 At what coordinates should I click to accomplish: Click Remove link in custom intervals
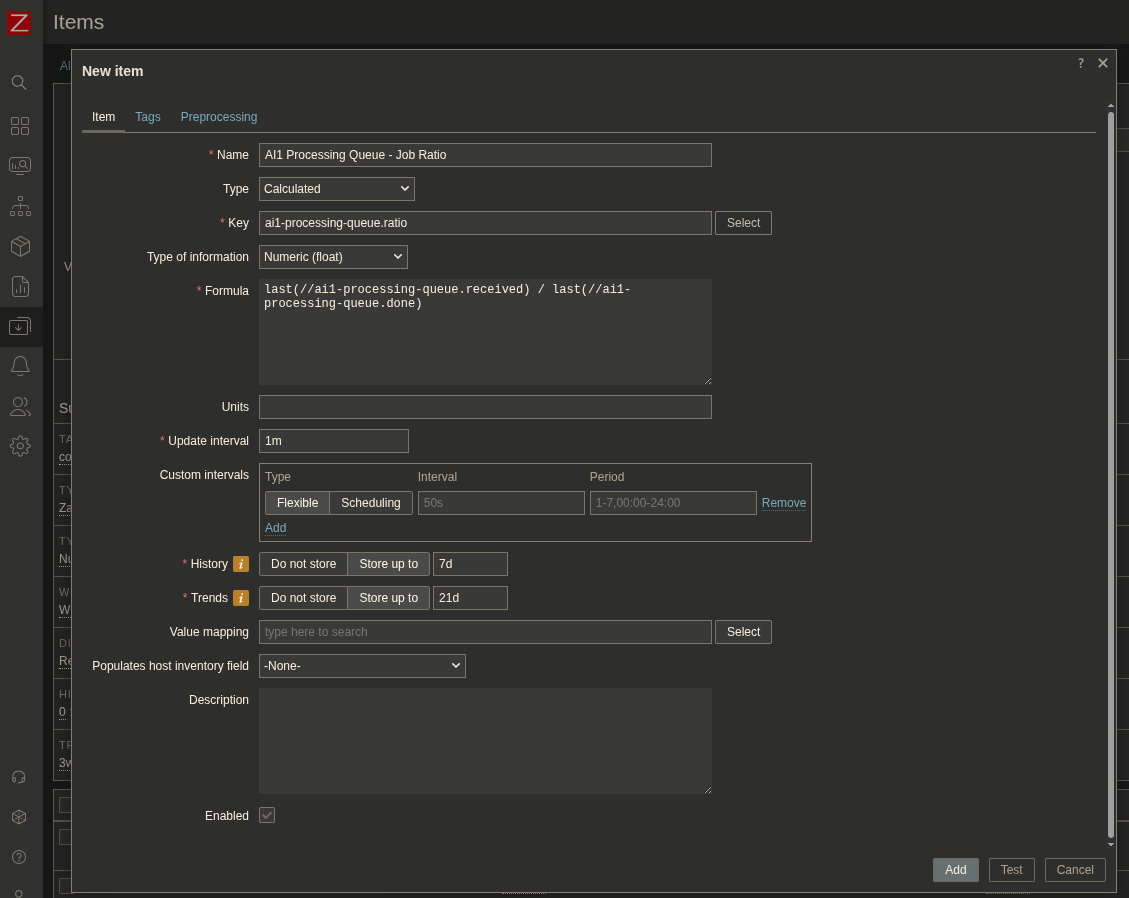[783, 503]
